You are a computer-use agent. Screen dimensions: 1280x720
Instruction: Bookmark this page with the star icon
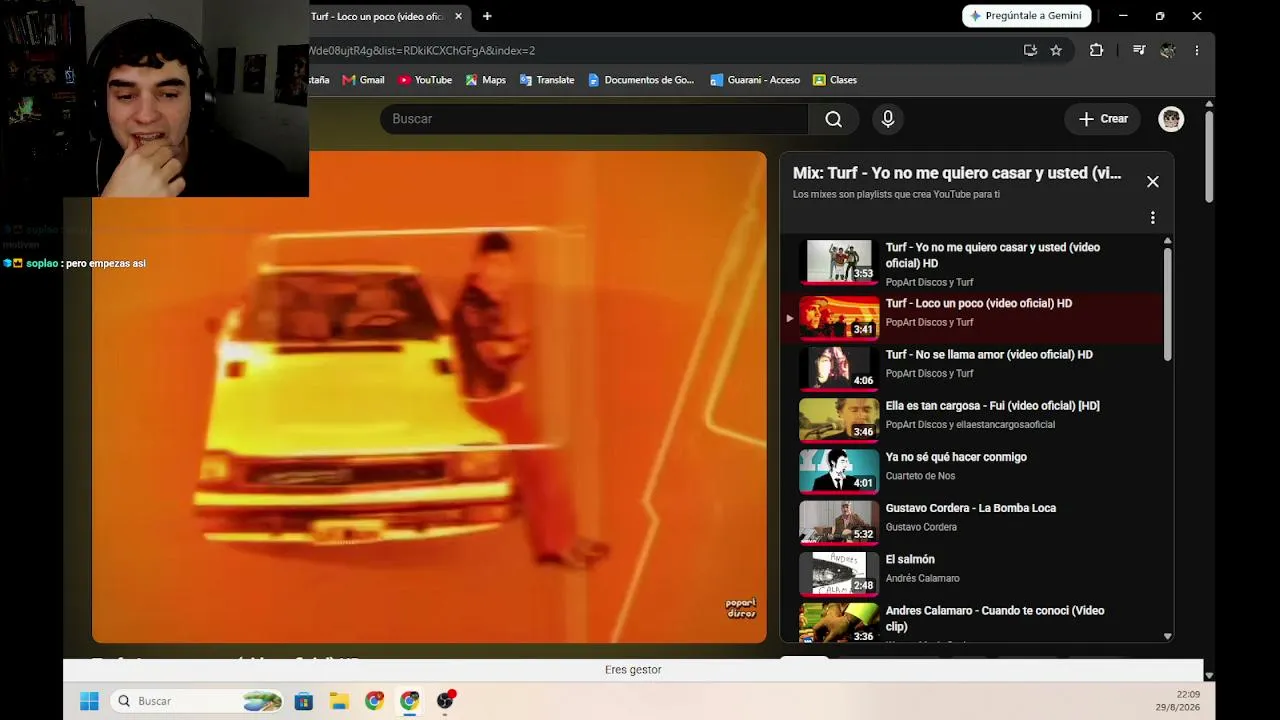tap(1056, 50)
